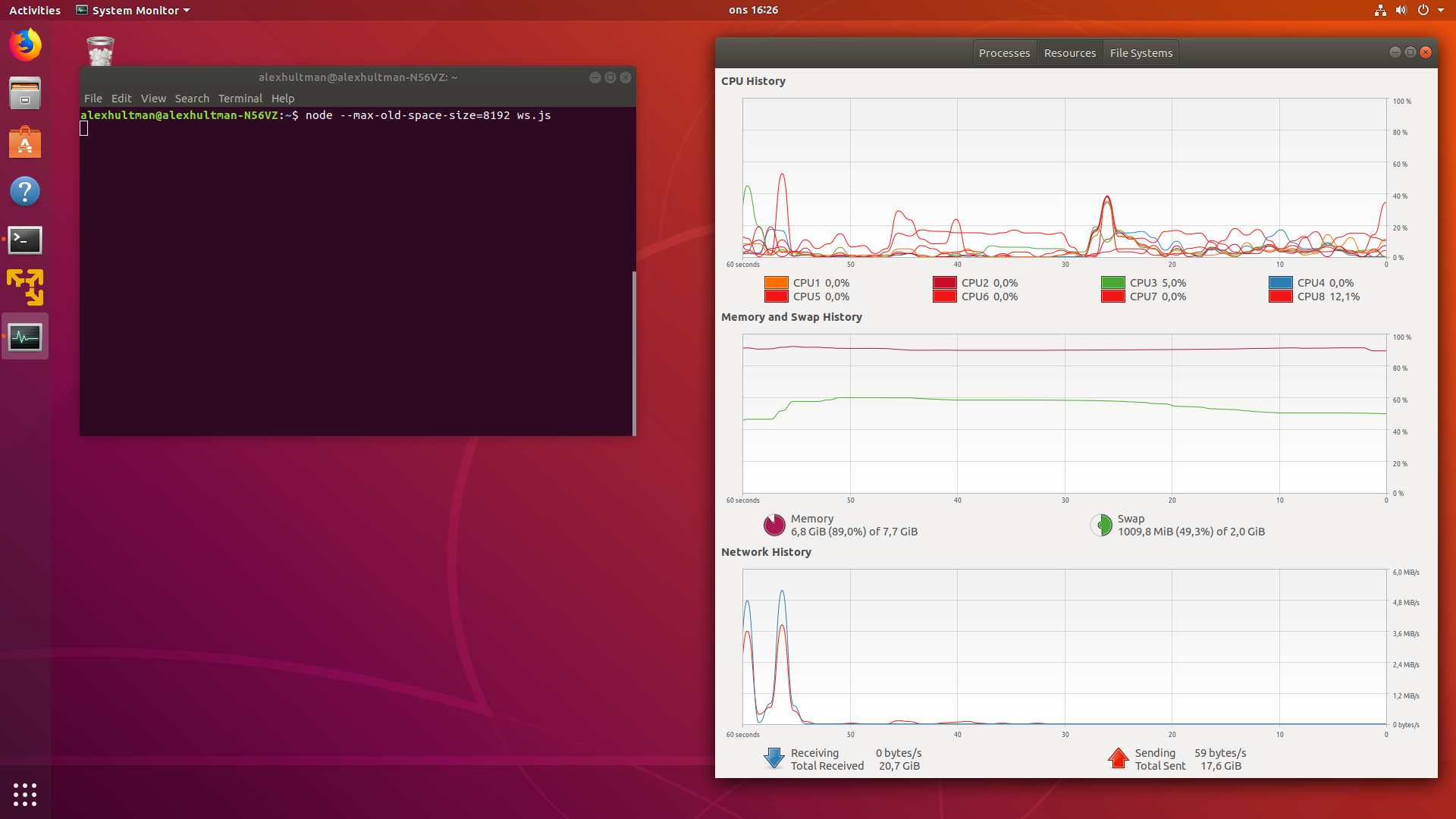Open Firefox from the dock

(x=25, y=45)
